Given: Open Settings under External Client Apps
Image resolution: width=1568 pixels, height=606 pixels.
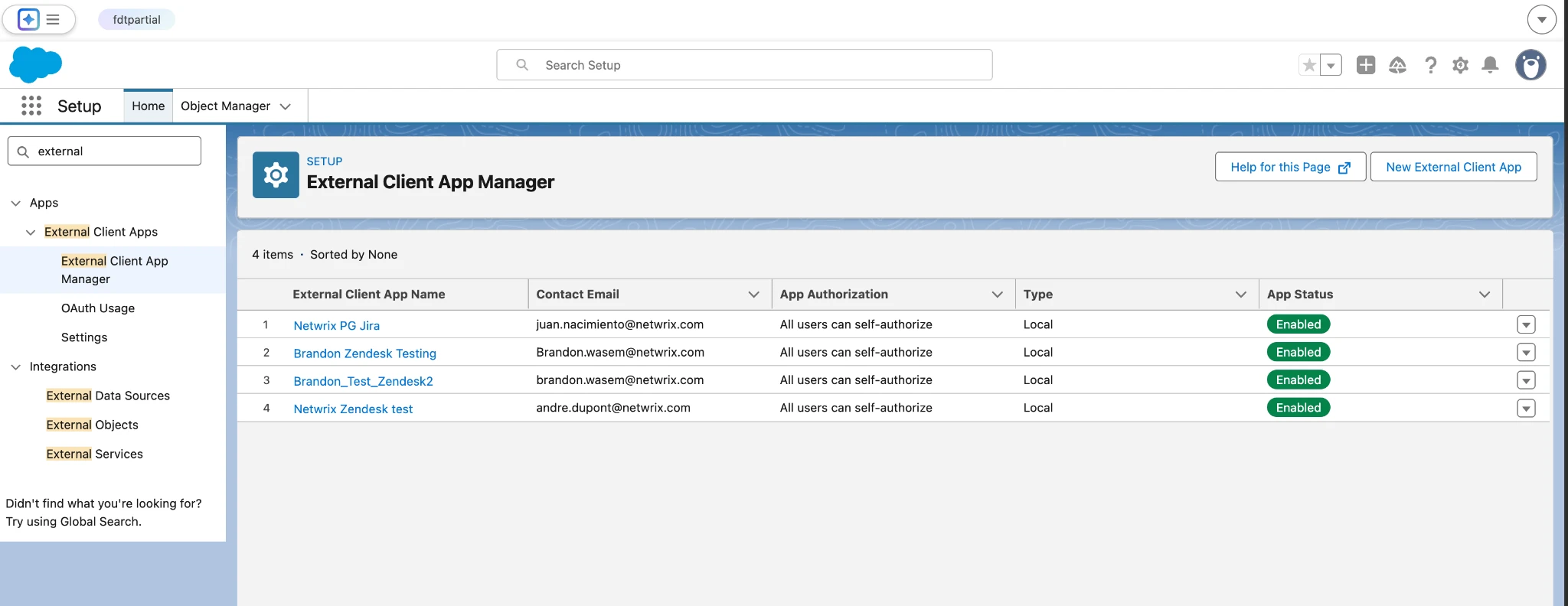Looking at the screenshot, I should pyautogui.click(x=84, y=337).
